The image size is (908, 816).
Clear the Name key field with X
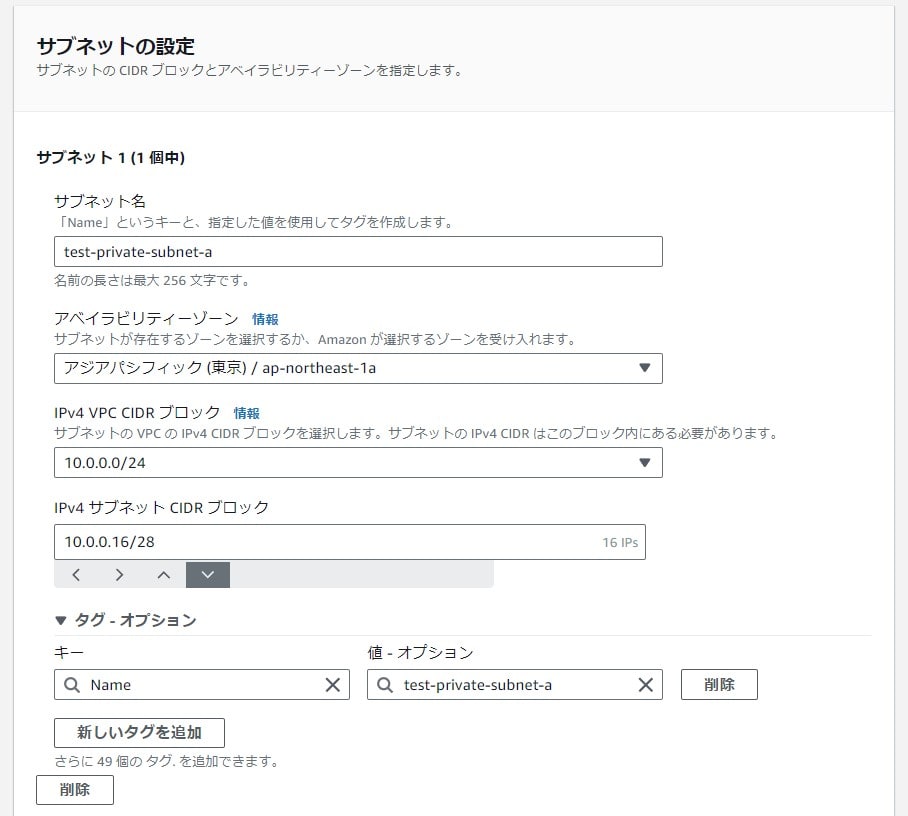(x=333, y=685)
